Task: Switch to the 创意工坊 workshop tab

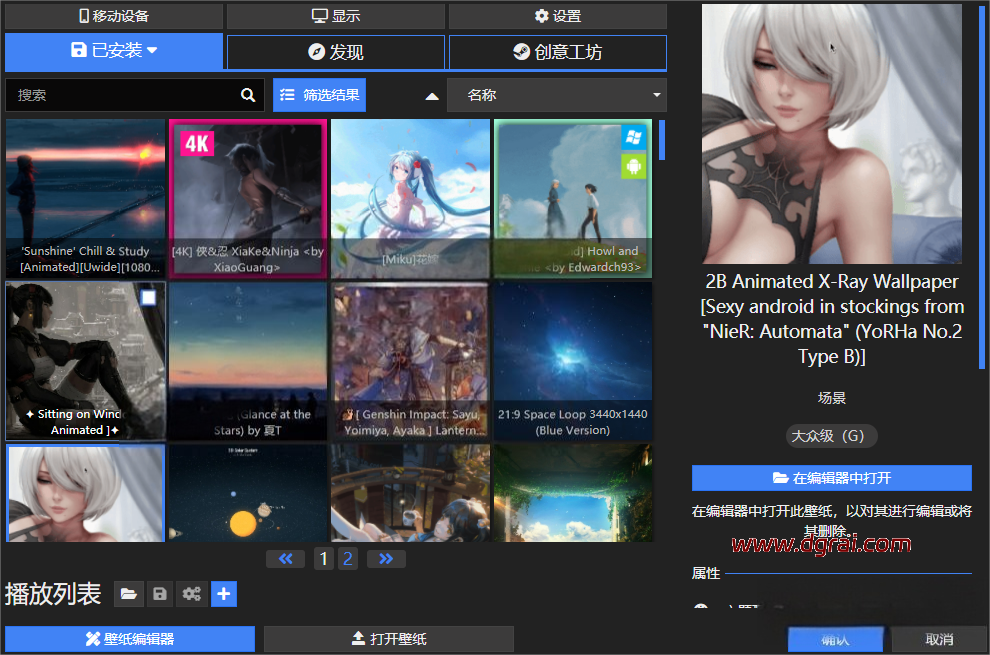Action: click(x=557, y=52)
